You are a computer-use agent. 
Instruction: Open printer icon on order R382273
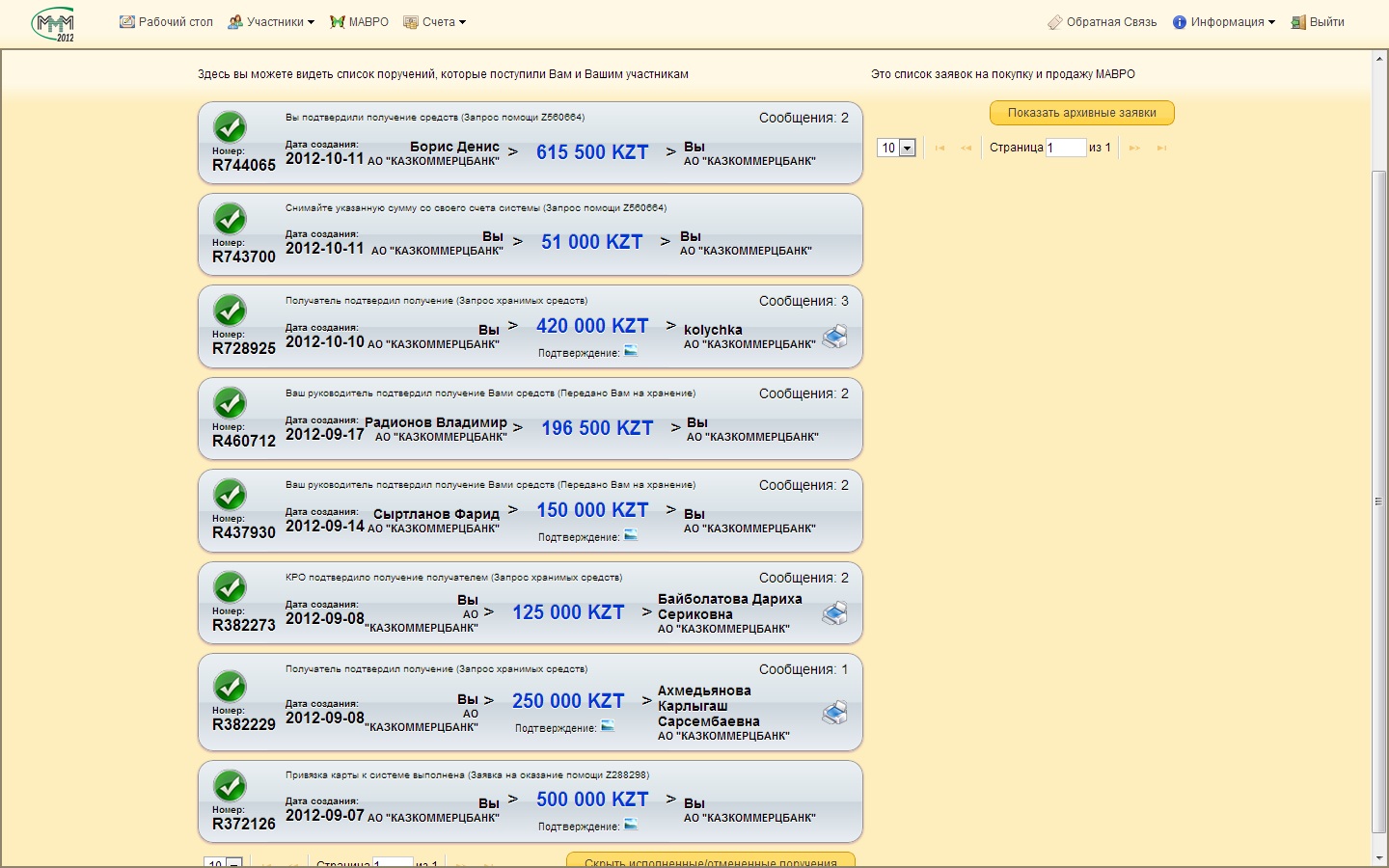click(834, 613)
